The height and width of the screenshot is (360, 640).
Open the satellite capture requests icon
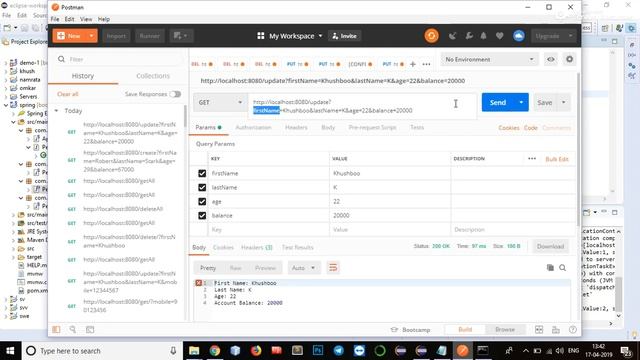point(452,36)
